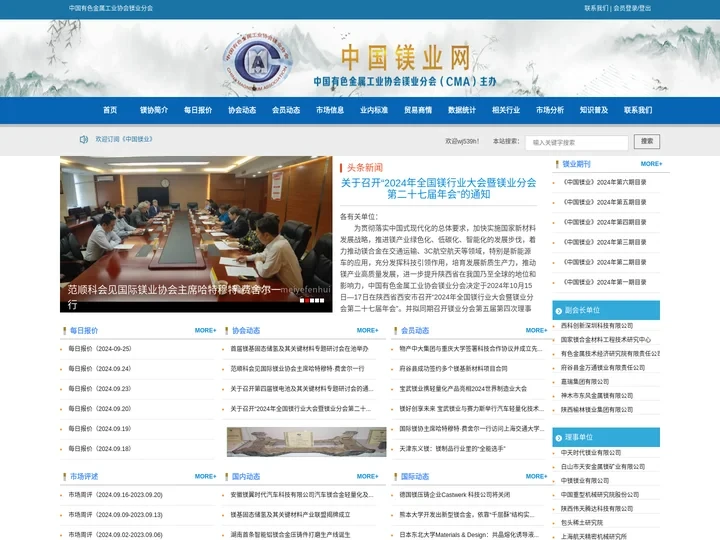Screen dimensions: 720x540
Task: Select the second slideshow indicator dot
Action: (x=308, y=301)
